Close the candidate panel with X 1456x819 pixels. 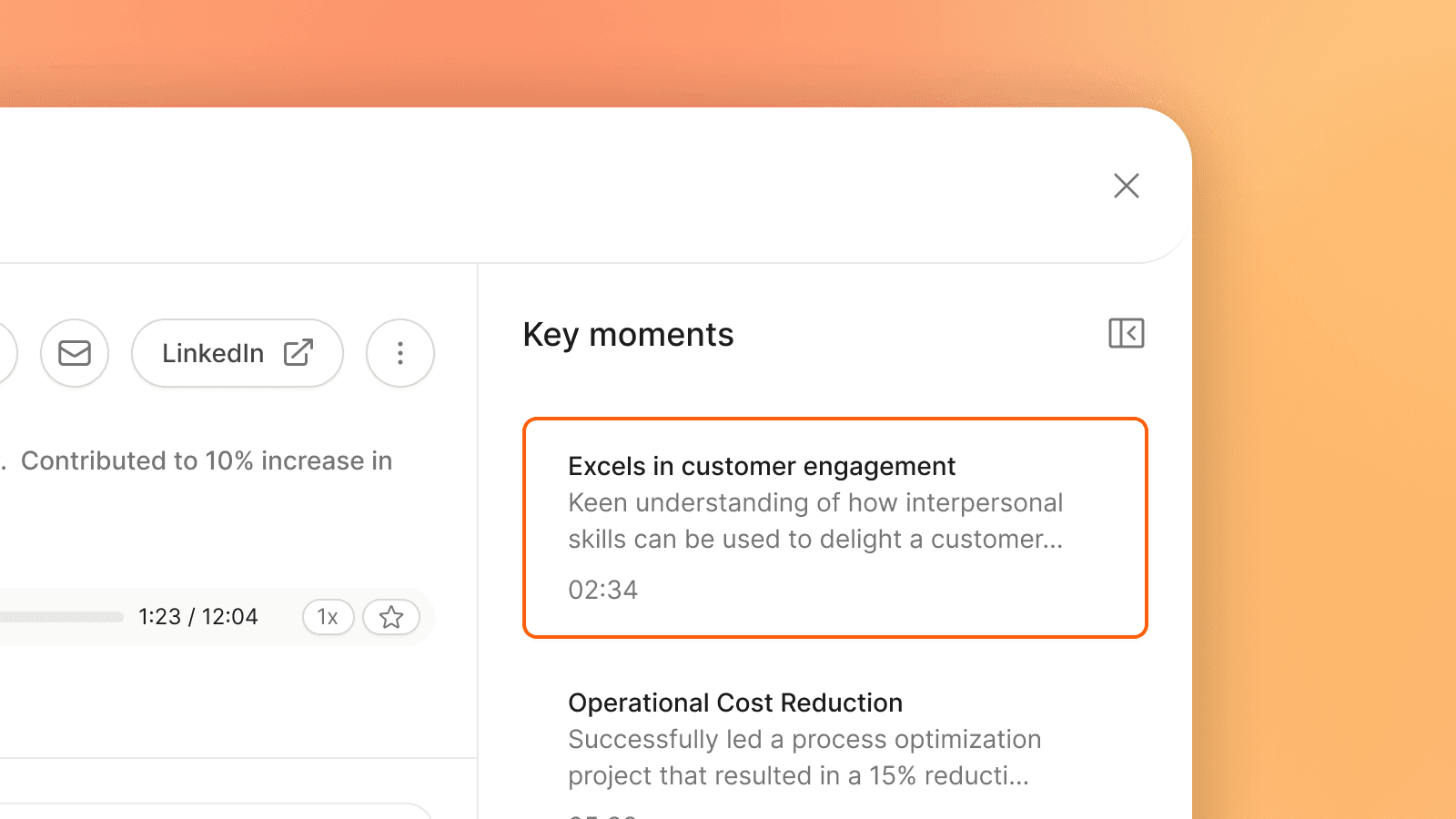point(1127,186)
